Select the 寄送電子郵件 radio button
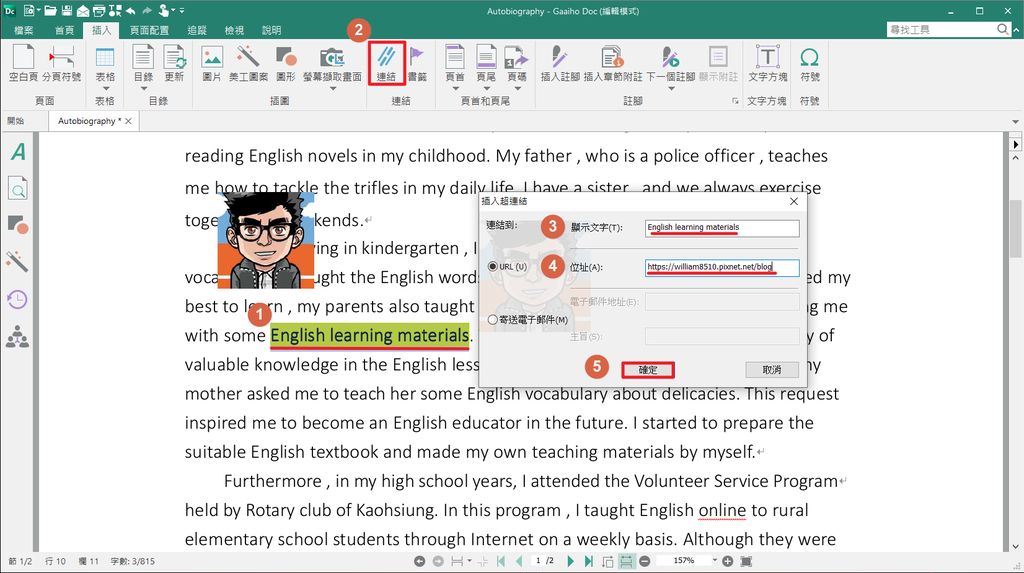The height and width of the screenshot is (573, 1024). tap(492, 320)
